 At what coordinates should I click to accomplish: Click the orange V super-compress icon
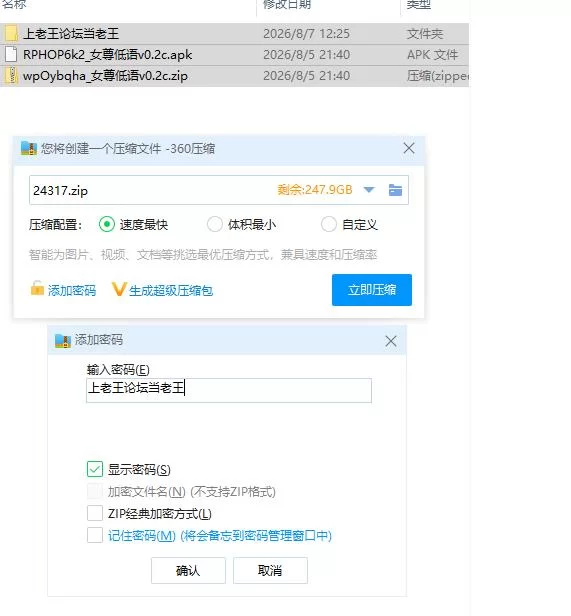[119, 289]
